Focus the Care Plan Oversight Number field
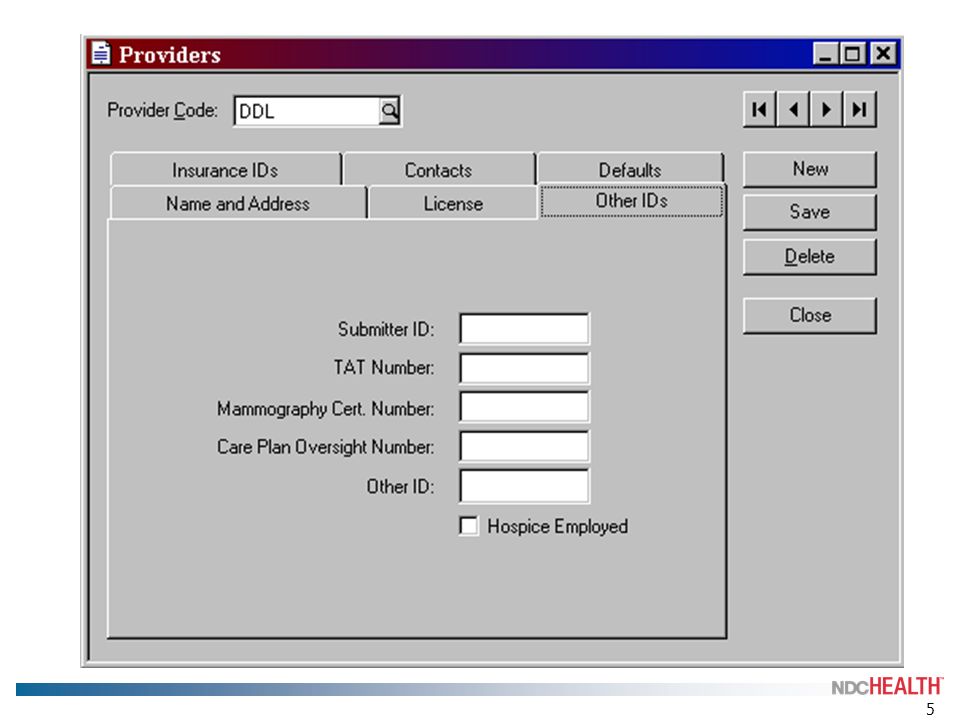960x720 pixels. click(524, 446)
